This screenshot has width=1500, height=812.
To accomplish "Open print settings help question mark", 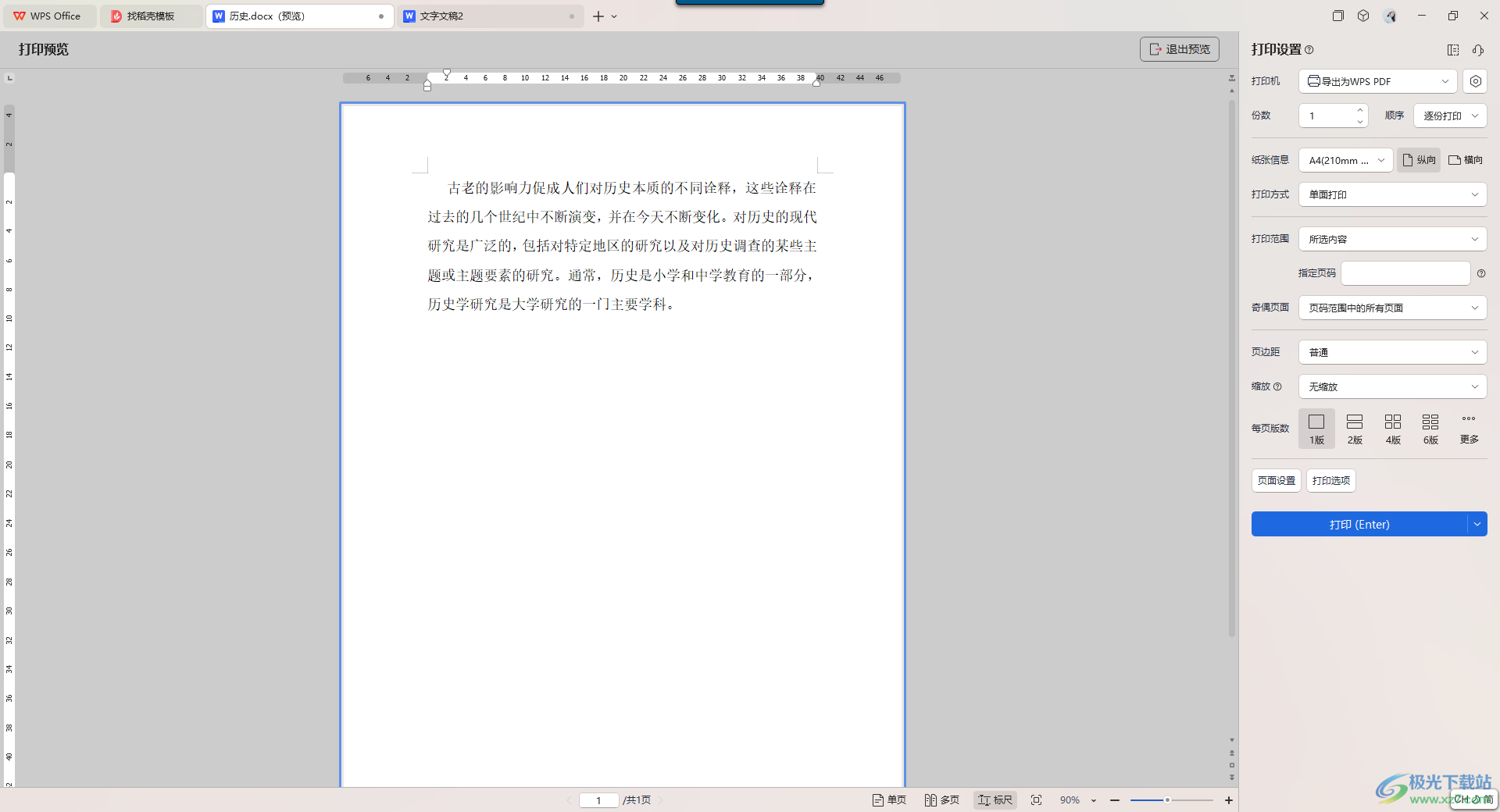I will (x=1309, y=50).
